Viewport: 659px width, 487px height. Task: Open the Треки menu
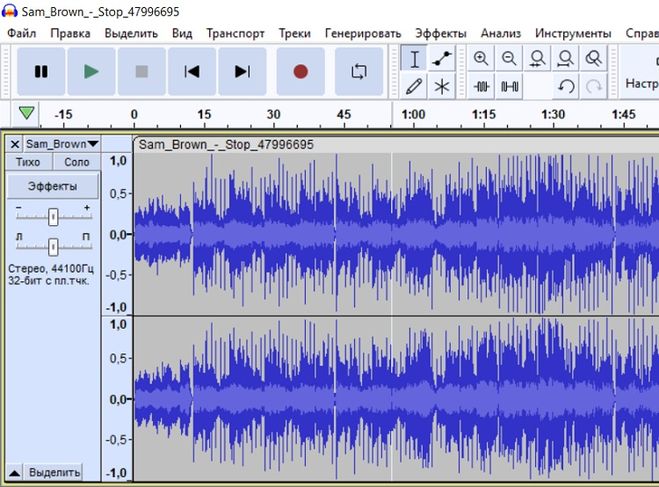point(295,33)
